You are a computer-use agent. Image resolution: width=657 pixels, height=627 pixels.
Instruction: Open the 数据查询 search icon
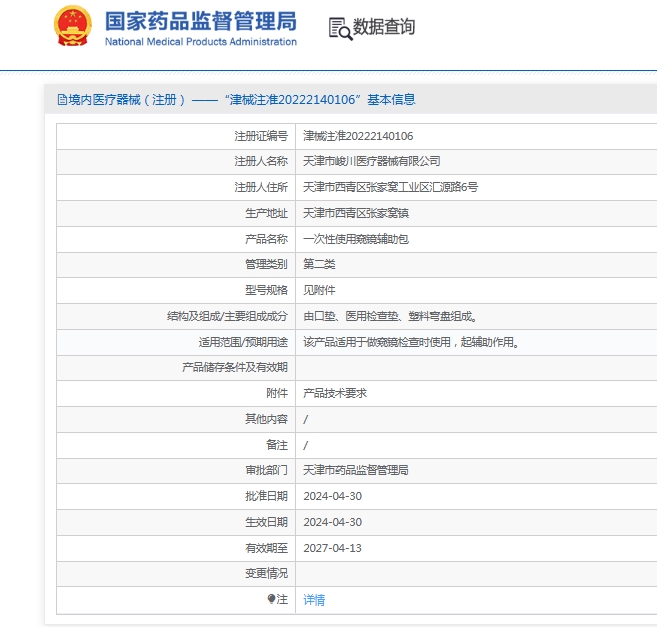pyautogui.click(x=340, y=28)
